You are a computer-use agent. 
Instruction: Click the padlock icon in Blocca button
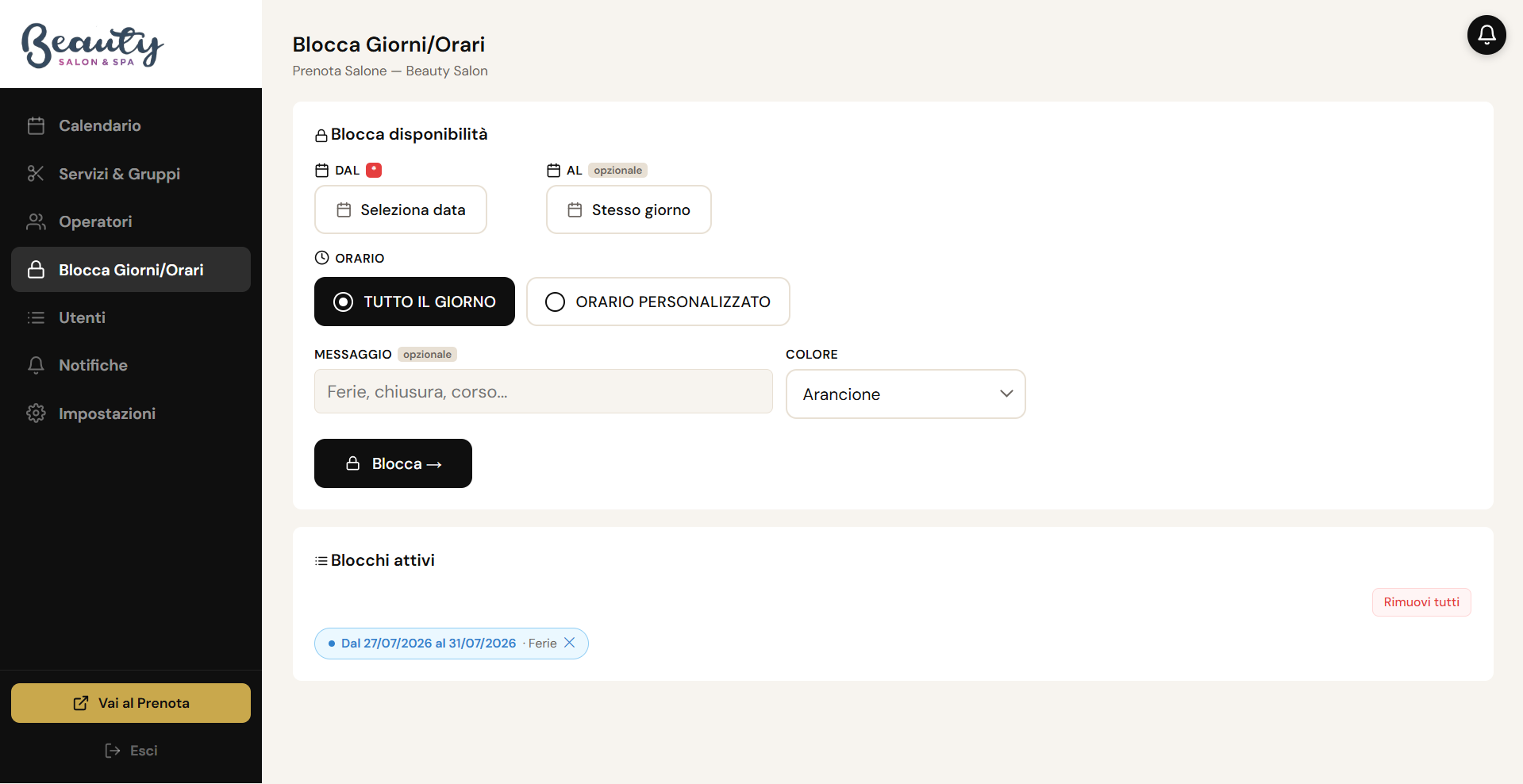pos(353,463)
